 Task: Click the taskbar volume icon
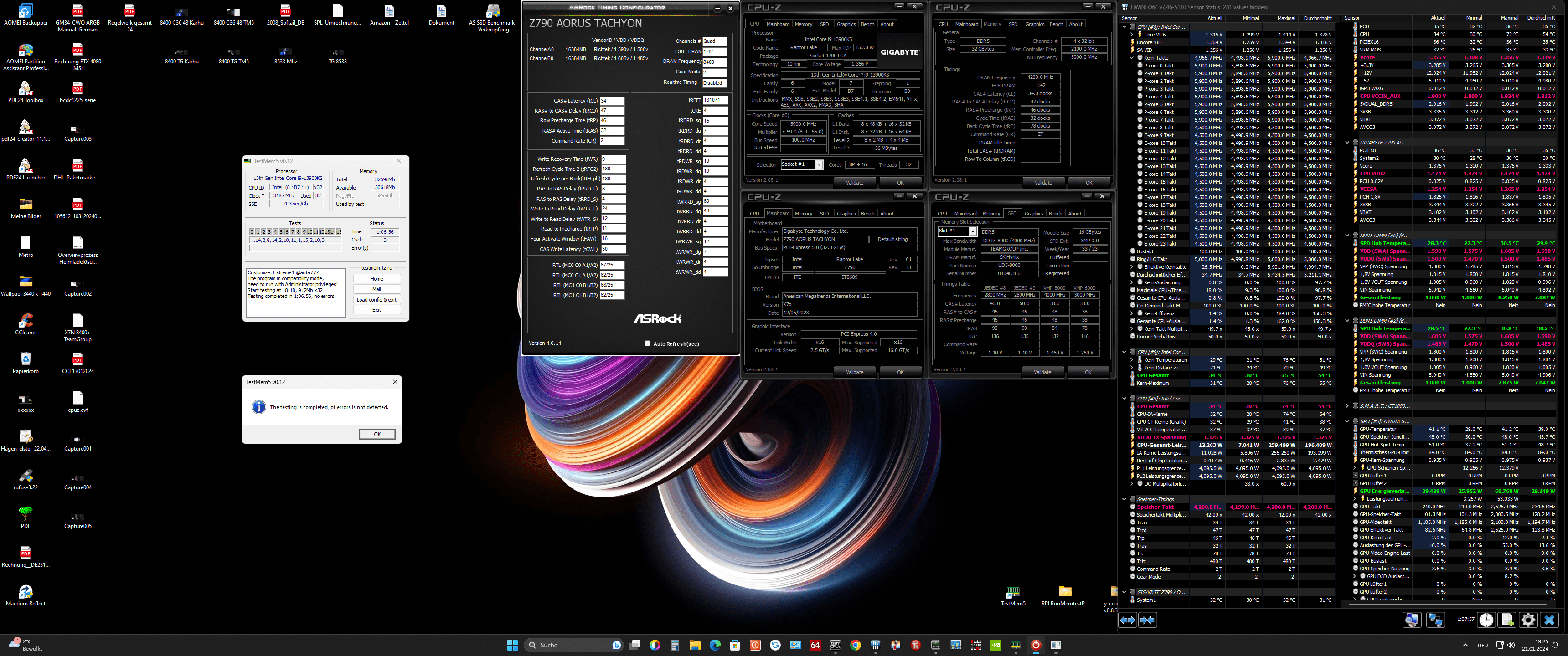1511,645
